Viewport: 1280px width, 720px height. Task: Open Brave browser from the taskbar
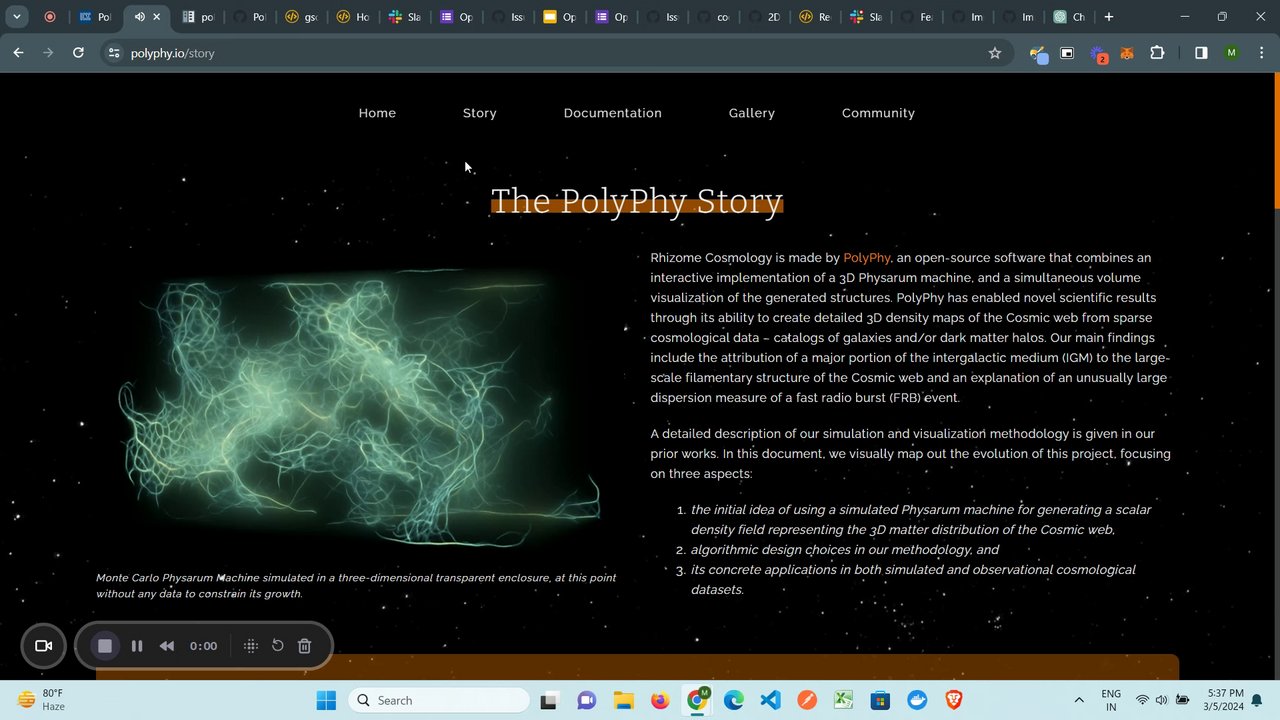[954, 700]
